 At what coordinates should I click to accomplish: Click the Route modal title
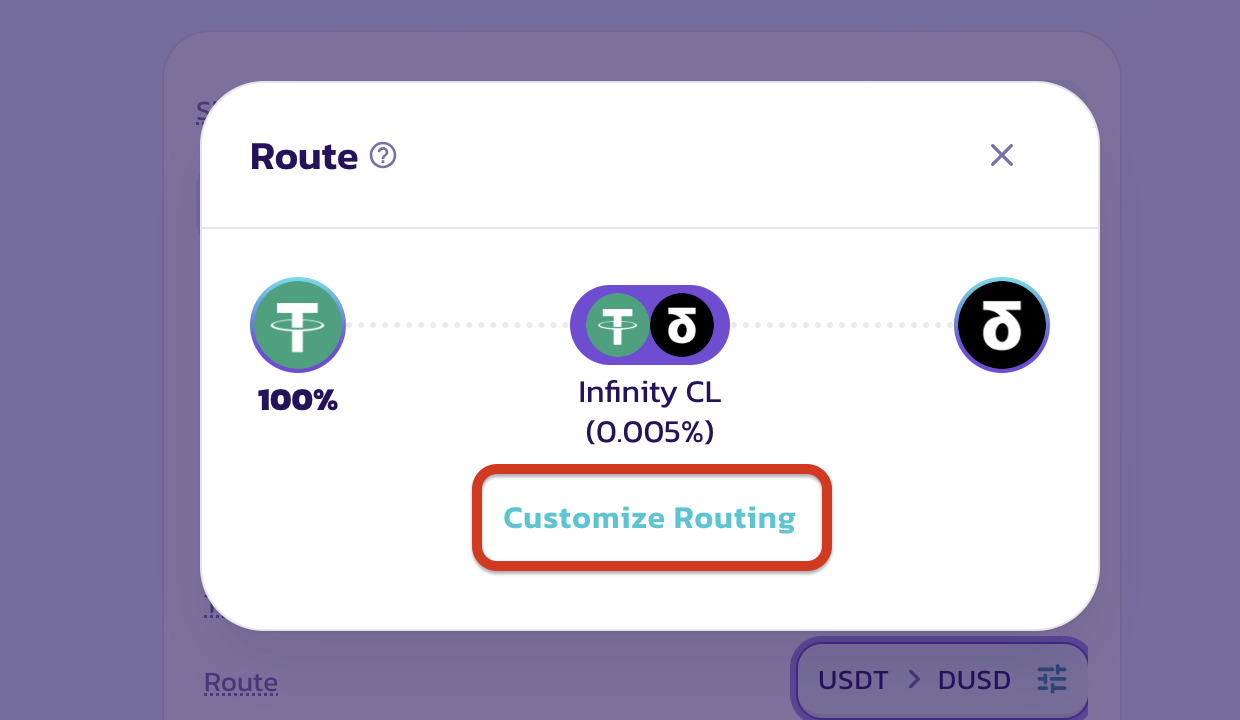(x=304, y=157)
